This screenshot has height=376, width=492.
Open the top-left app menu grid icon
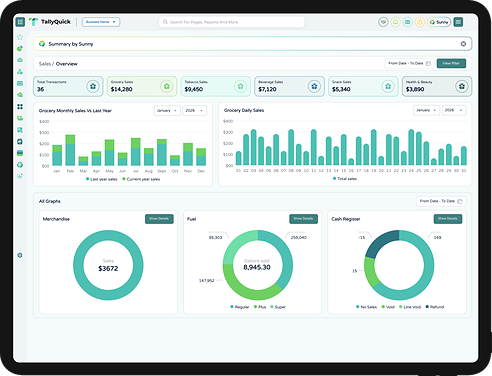(20, 22)
